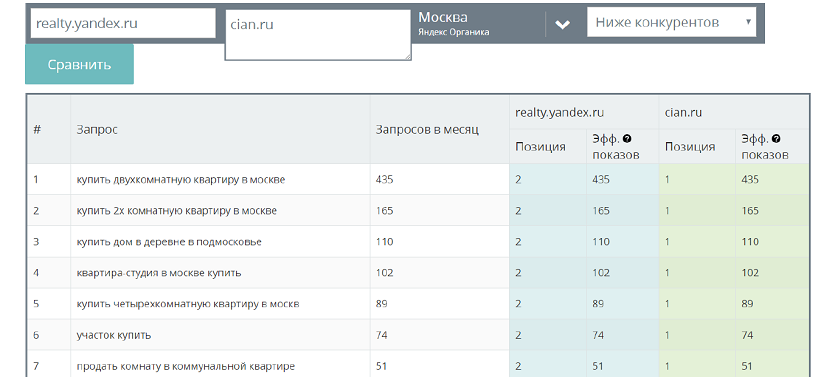Viewport: 818px width, 377px height.
Task: Click the Запросов в месяц column header
Action: tap(427, 130)
